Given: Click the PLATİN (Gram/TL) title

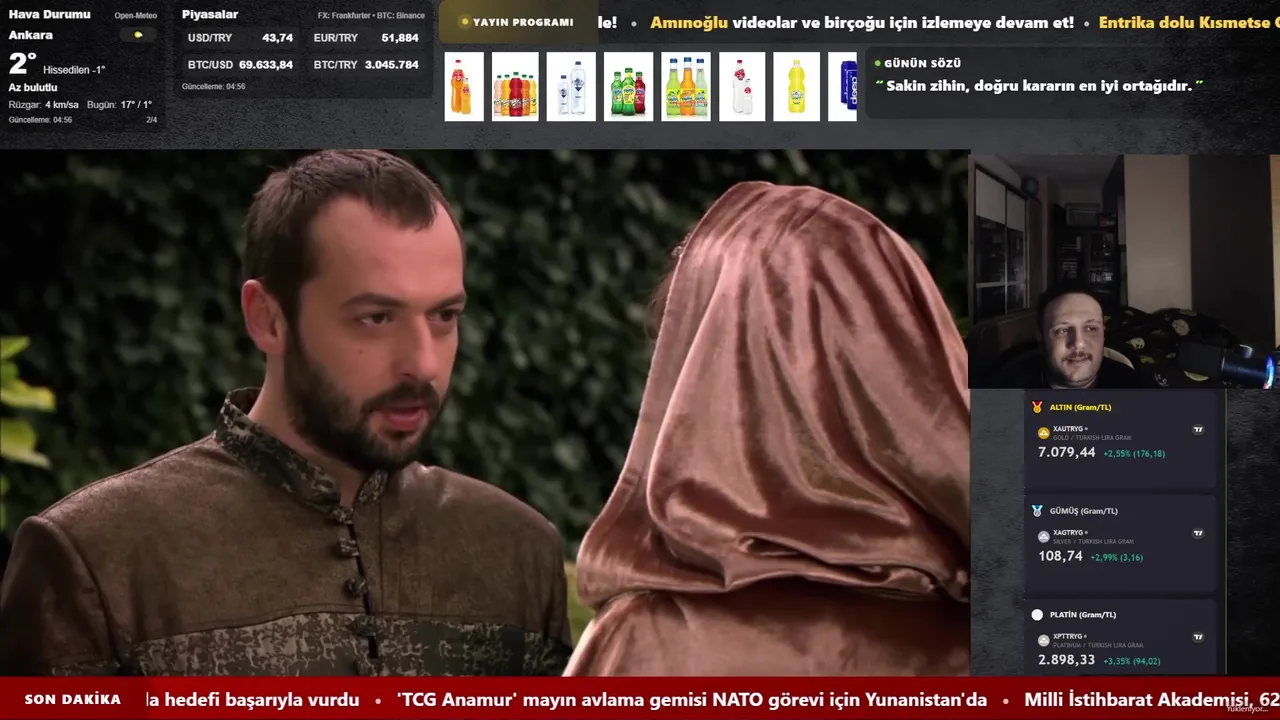Looking at the screenshot, I should coord(1083,615).
